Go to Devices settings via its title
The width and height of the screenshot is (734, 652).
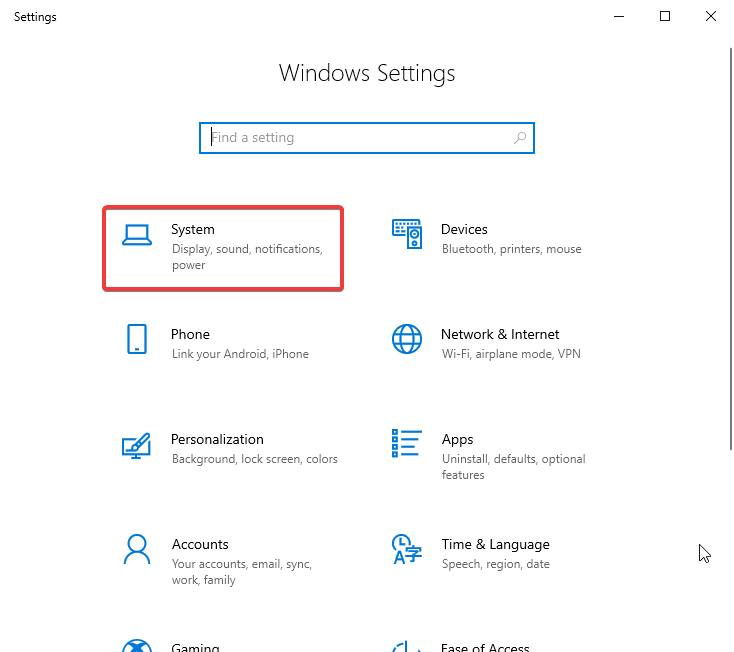click(x=464, y=229)
